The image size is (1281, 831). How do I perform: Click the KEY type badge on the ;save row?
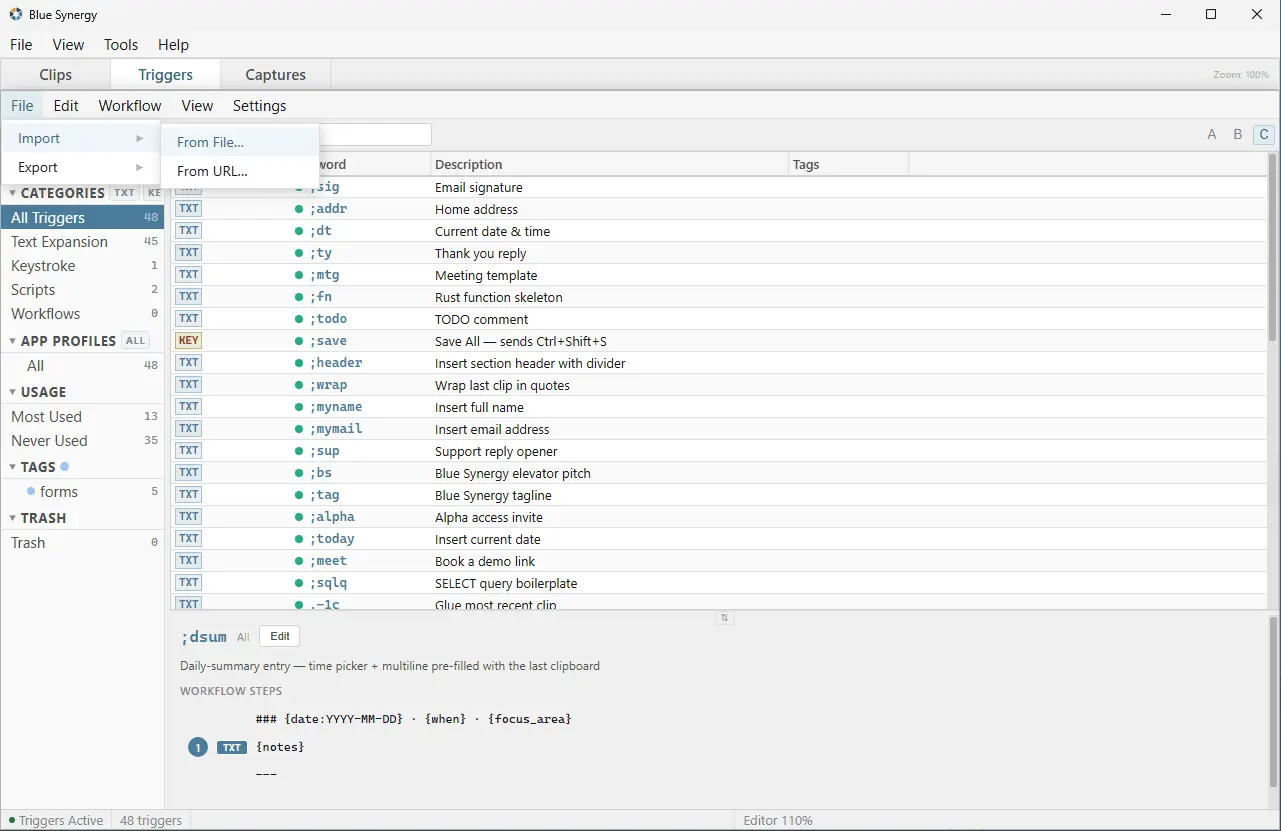coord(189,341)
